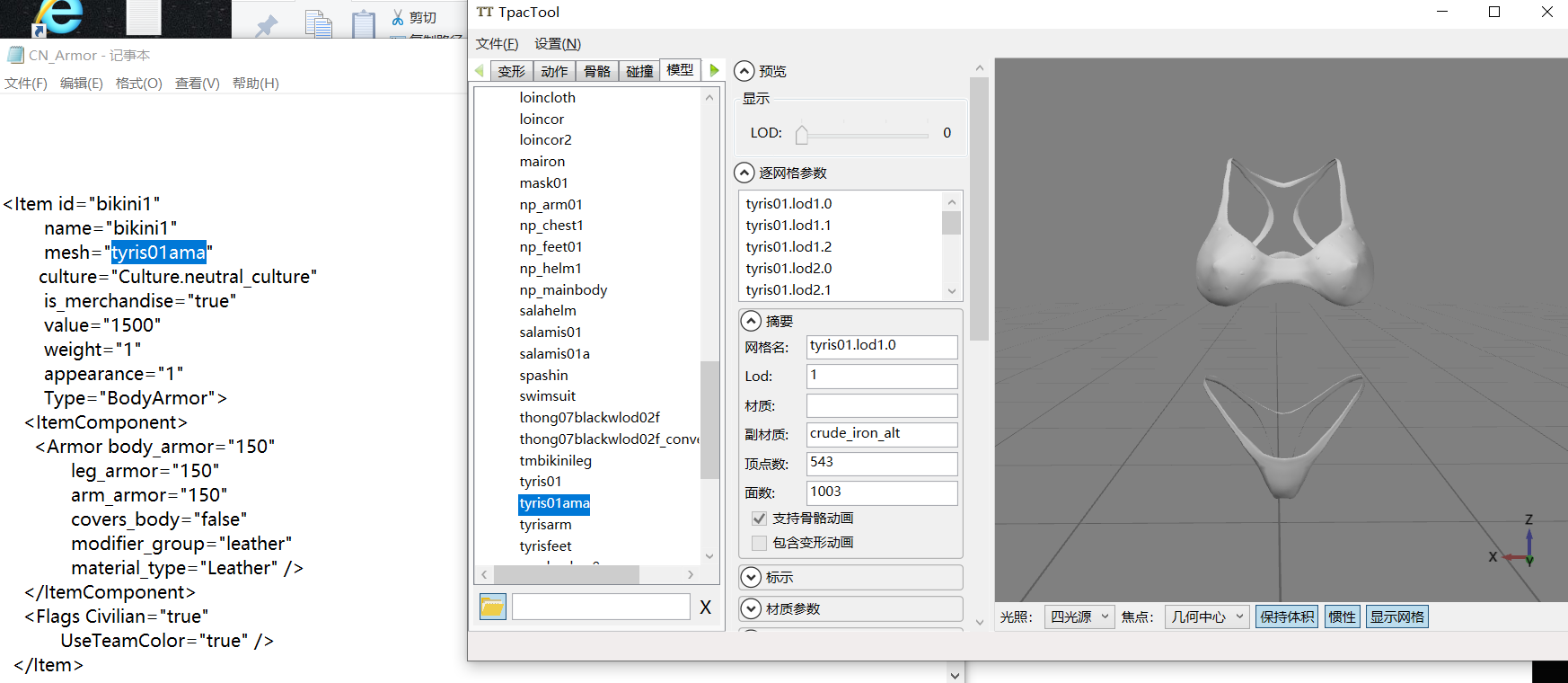Click the copy icon in the Explorer ribbon
The height and width of the screenshot is (683, 1568).
coord(318,23)
